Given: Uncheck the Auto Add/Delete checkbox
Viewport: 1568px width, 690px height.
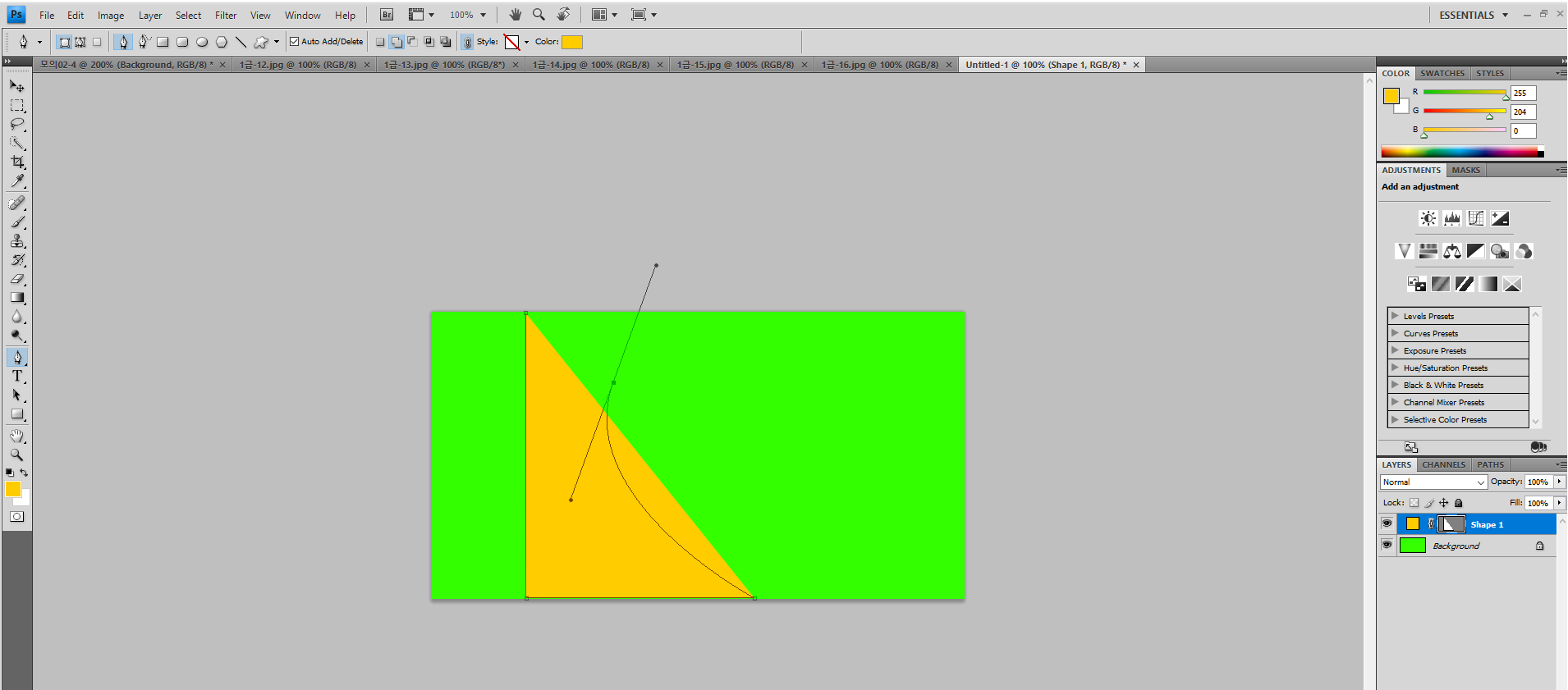Looking at the screenshot, I should point(295,42).
